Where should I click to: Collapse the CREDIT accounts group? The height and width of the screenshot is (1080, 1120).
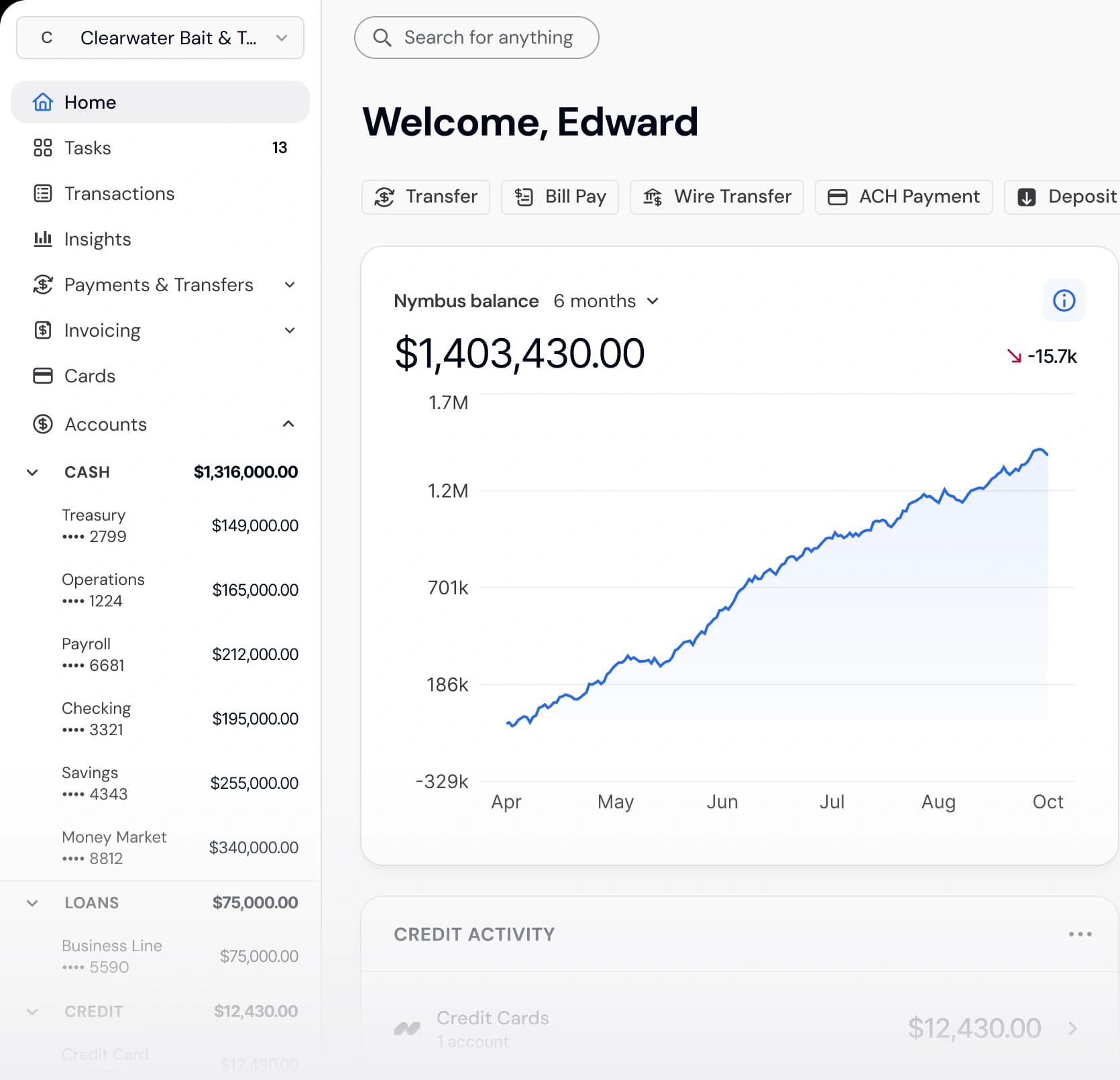(32, 1012)
